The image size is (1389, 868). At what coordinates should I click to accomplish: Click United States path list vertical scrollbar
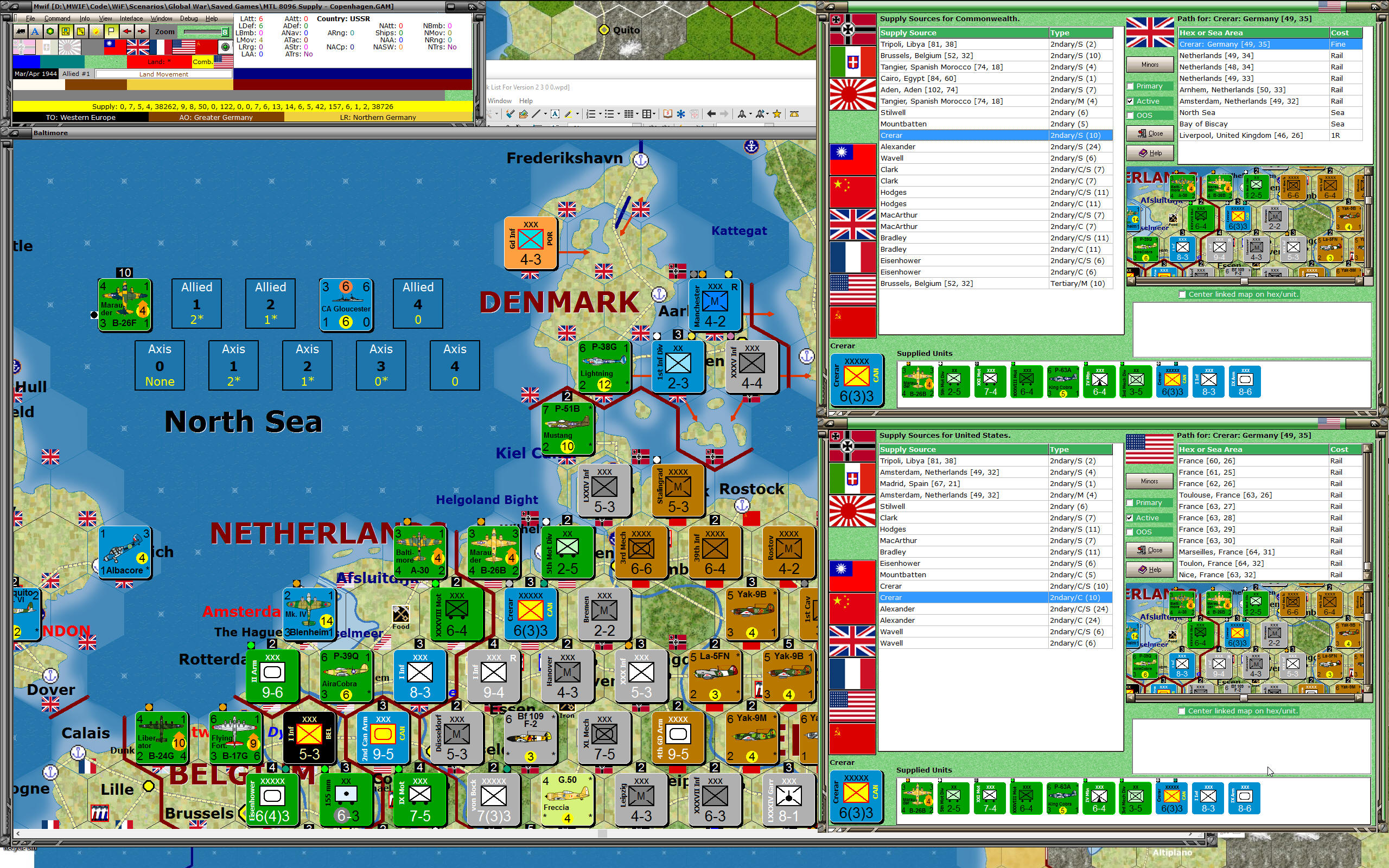pyautogui.click(x=1368, y=512)
